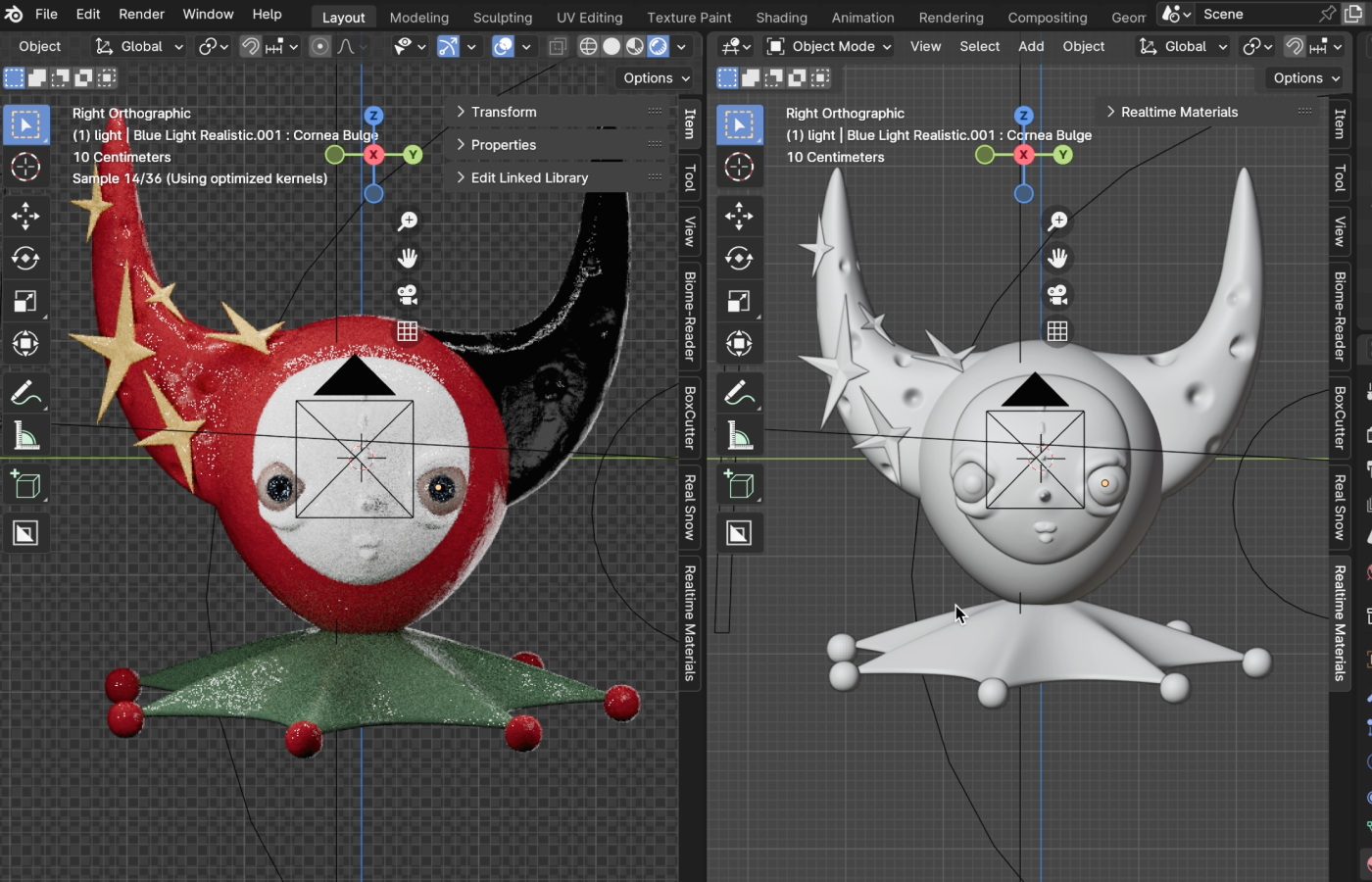Open the Object Mode dropdown
This screenshot has height=882, width=1372.
[x=829, y=47]
